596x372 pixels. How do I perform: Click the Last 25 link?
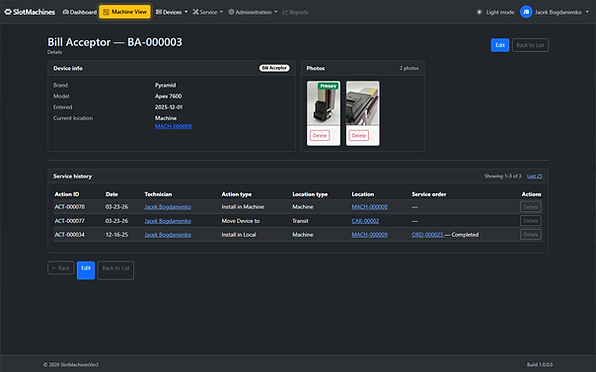[x=534, y=176]
